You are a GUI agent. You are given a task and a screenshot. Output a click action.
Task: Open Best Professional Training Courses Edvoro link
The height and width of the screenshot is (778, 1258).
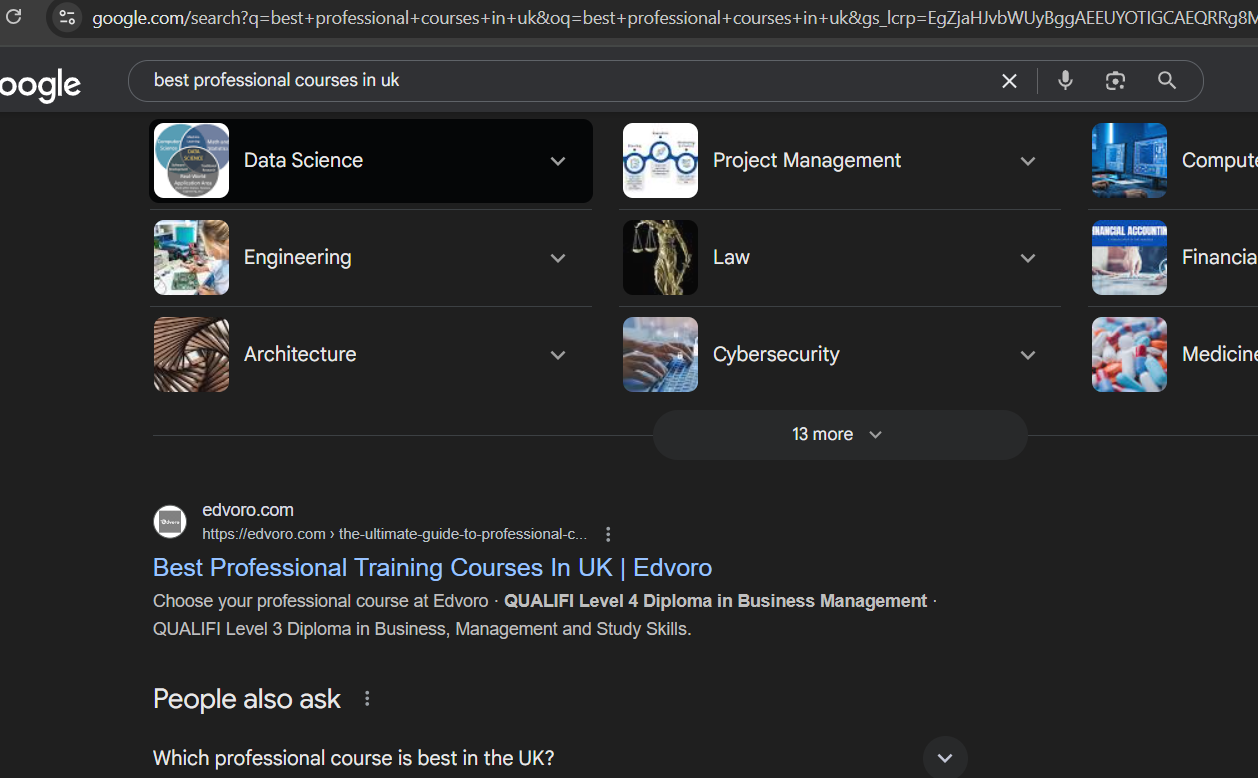(432, 568)
